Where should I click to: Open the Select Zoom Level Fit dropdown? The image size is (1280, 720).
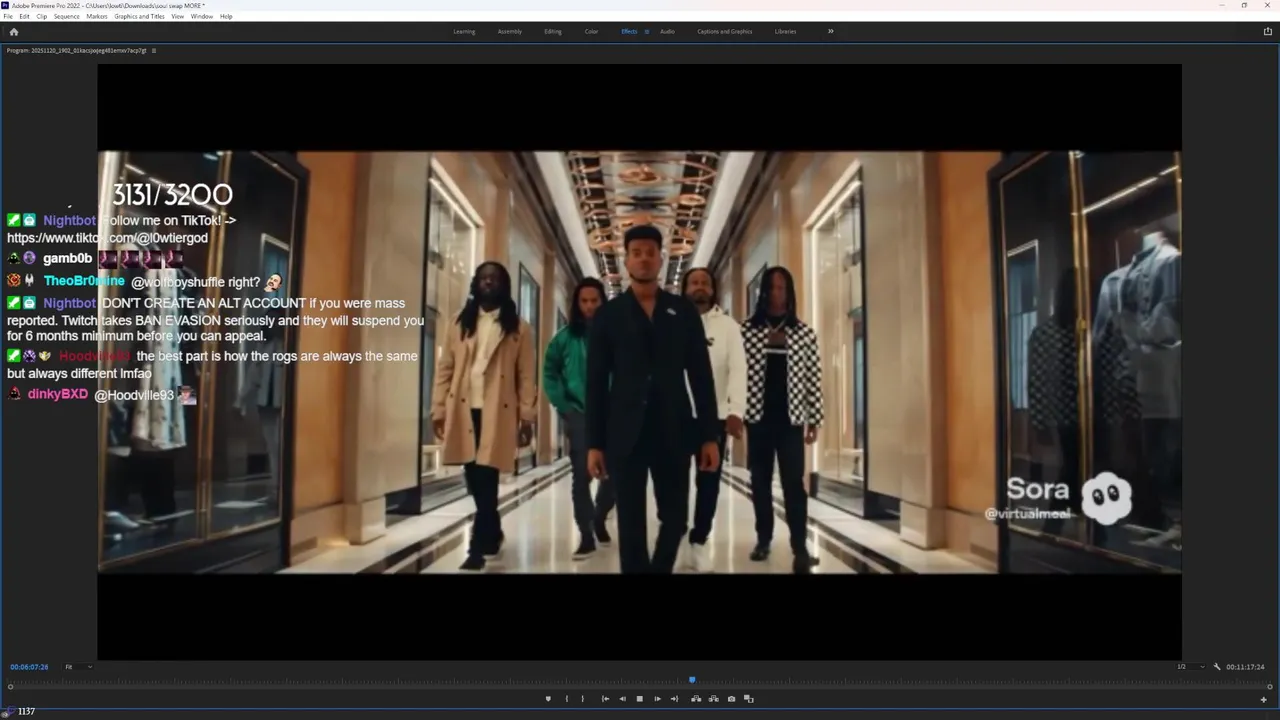[x=78, y=667]
